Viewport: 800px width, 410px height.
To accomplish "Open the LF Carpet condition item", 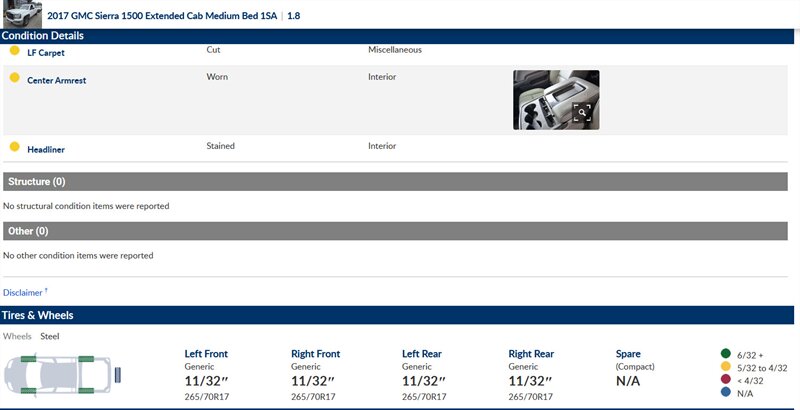I will [x=45, y=52].
